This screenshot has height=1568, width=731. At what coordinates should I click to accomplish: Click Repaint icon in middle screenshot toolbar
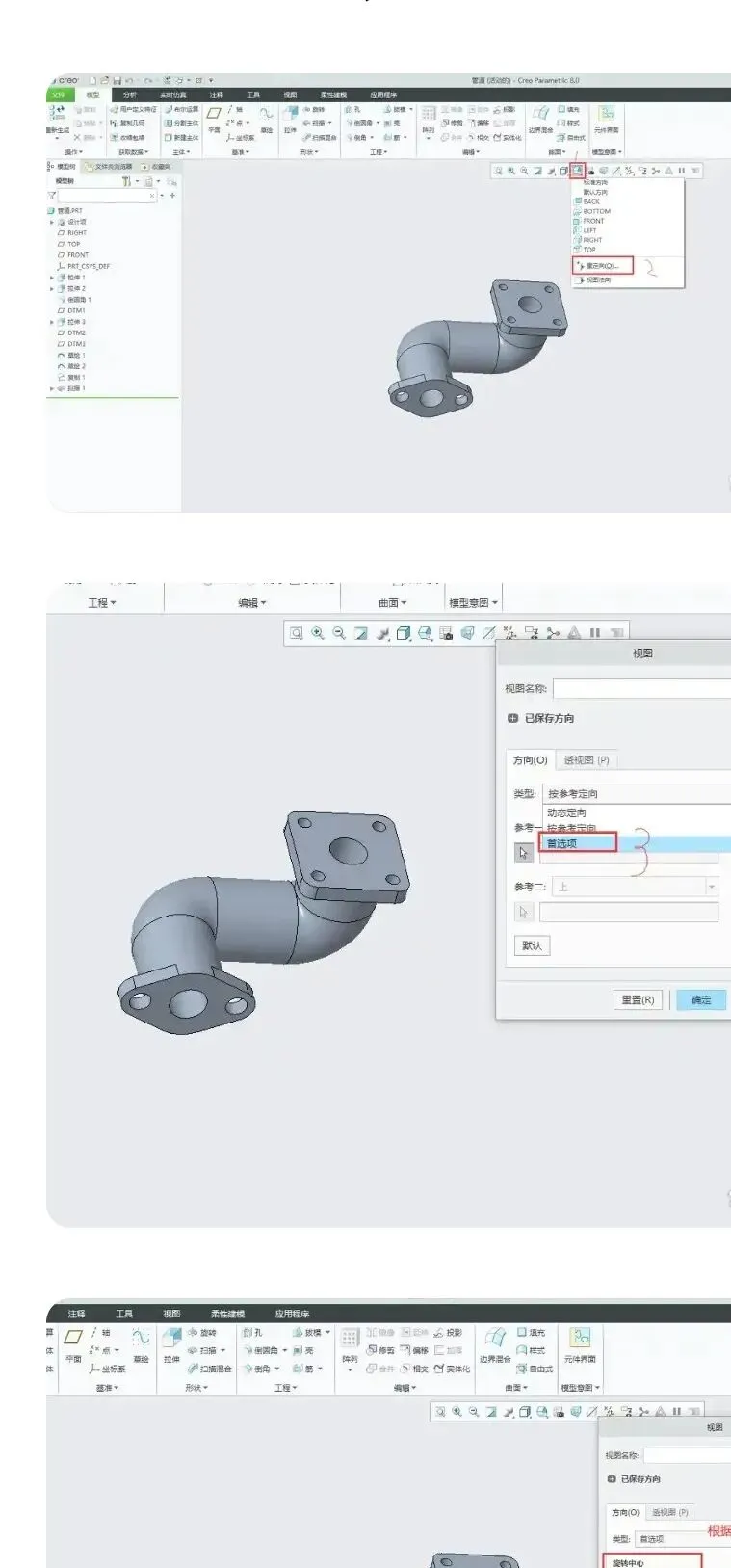[360, 633]
